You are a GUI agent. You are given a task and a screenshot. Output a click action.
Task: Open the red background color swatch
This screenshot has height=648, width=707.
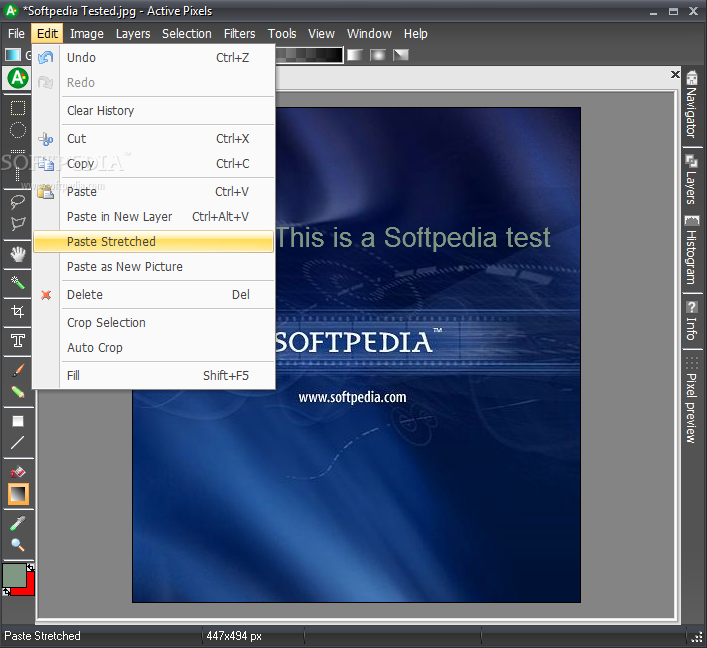pos(28,586)
